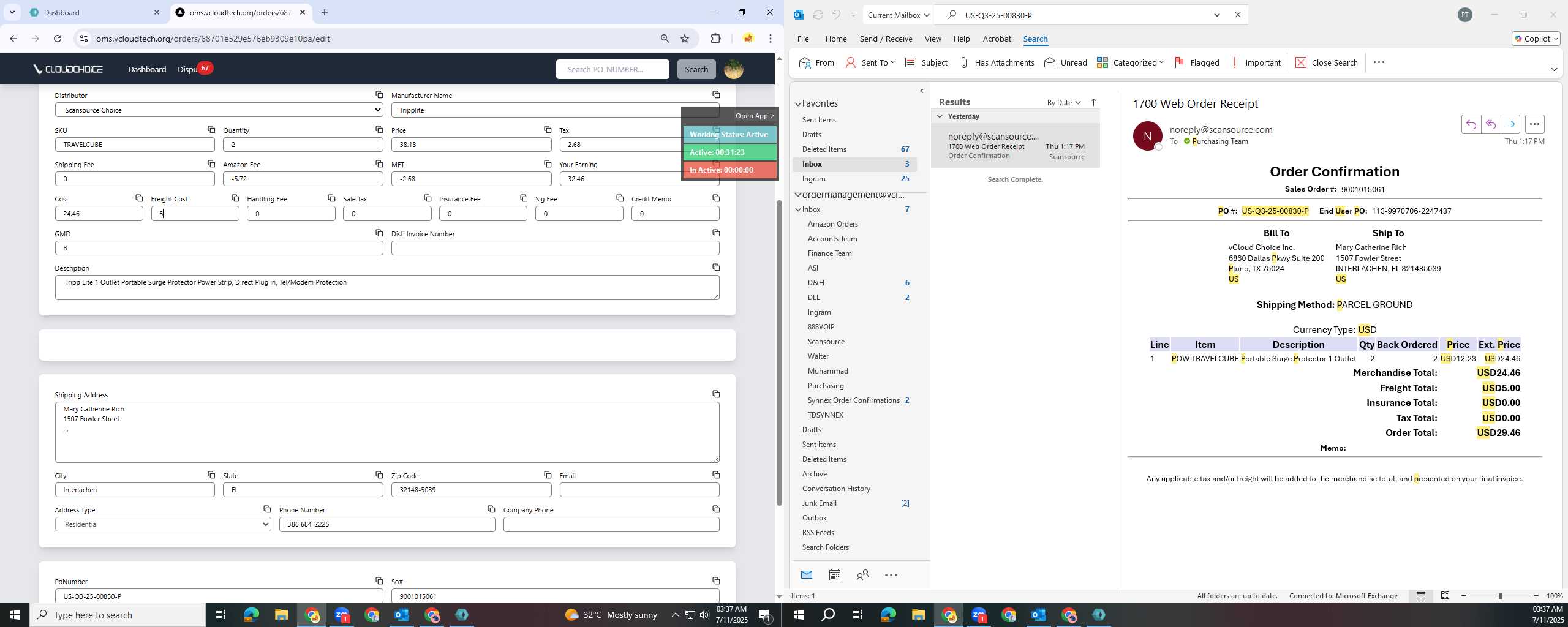The image size is (1568, 627).
Task: Copy the Distributor field value
Action: pos(379,95)
